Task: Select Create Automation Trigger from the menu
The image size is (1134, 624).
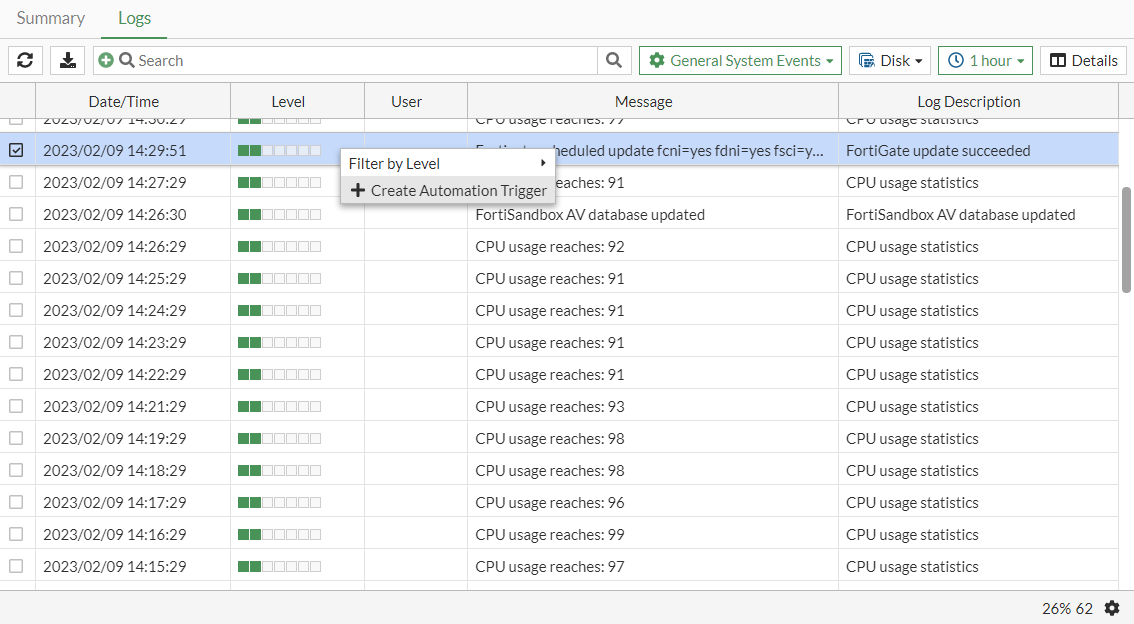Action: 448,190
